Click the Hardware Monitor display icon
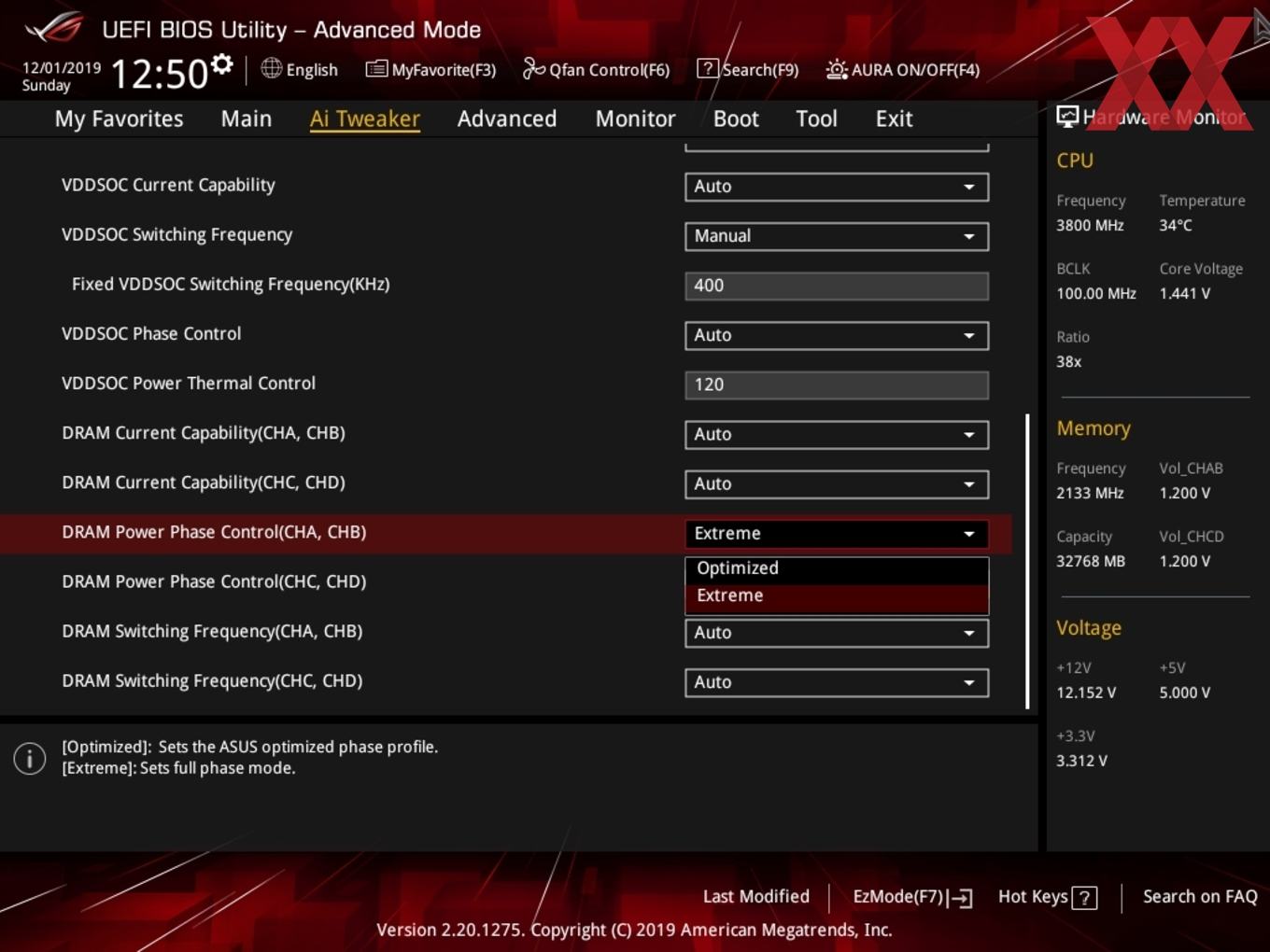This screenshot has width=1270, height=952. coord(1067,117)
